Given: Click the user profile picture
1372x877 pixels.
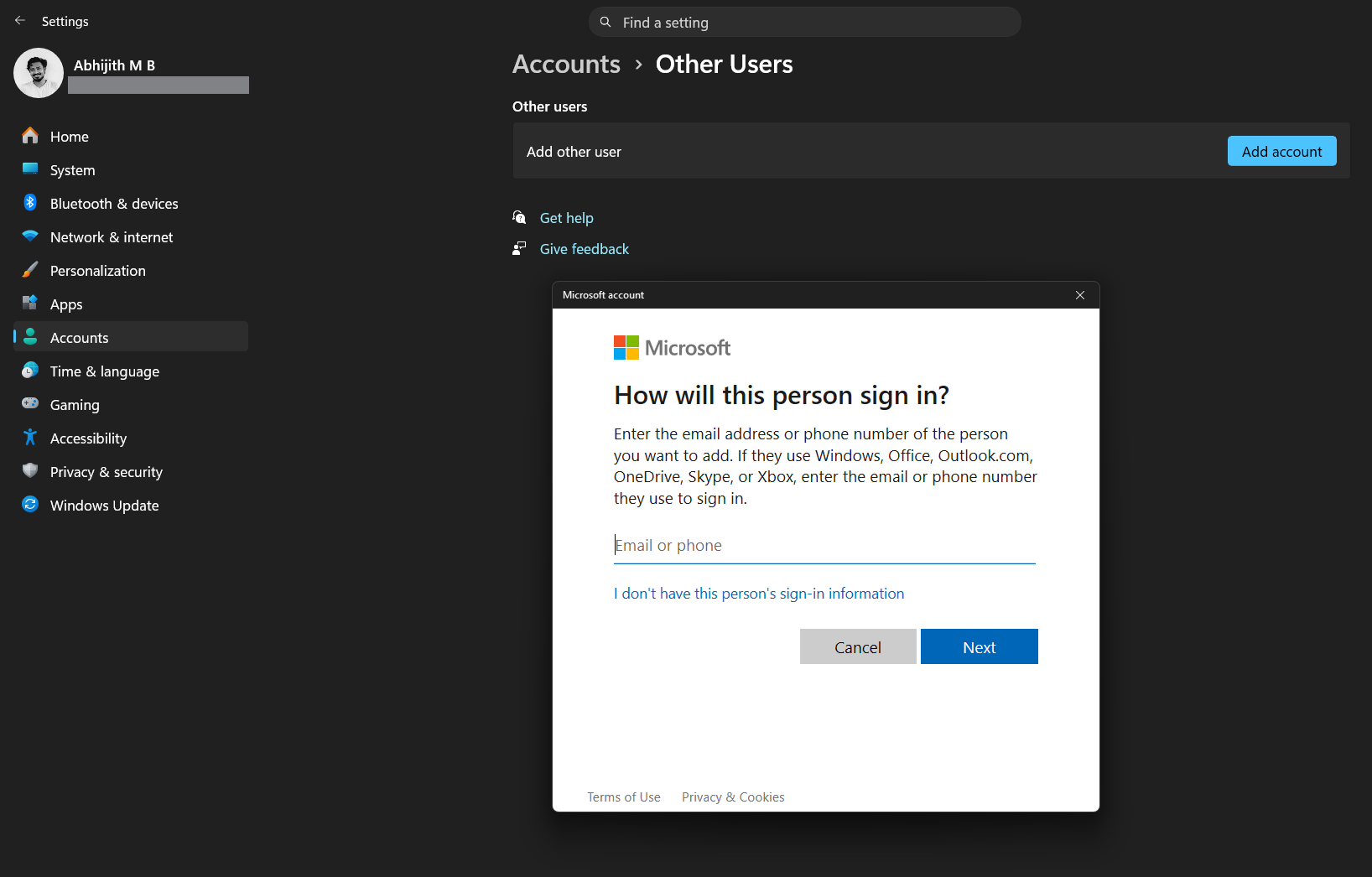Looking at the screenshot, I should [x=38, y=73].
